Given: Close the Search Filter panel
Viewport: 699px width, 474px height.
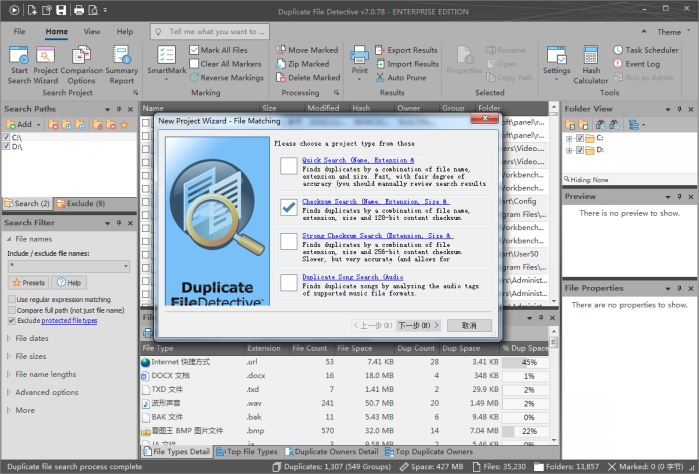Looking at the screenshot, I should (130, 223).
